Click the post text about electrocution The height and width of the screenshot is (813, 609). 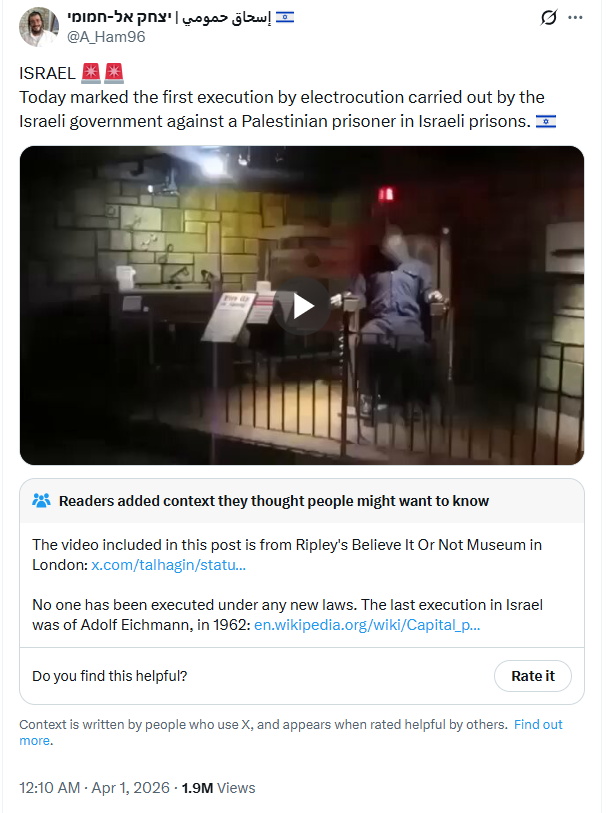[282, 109]
